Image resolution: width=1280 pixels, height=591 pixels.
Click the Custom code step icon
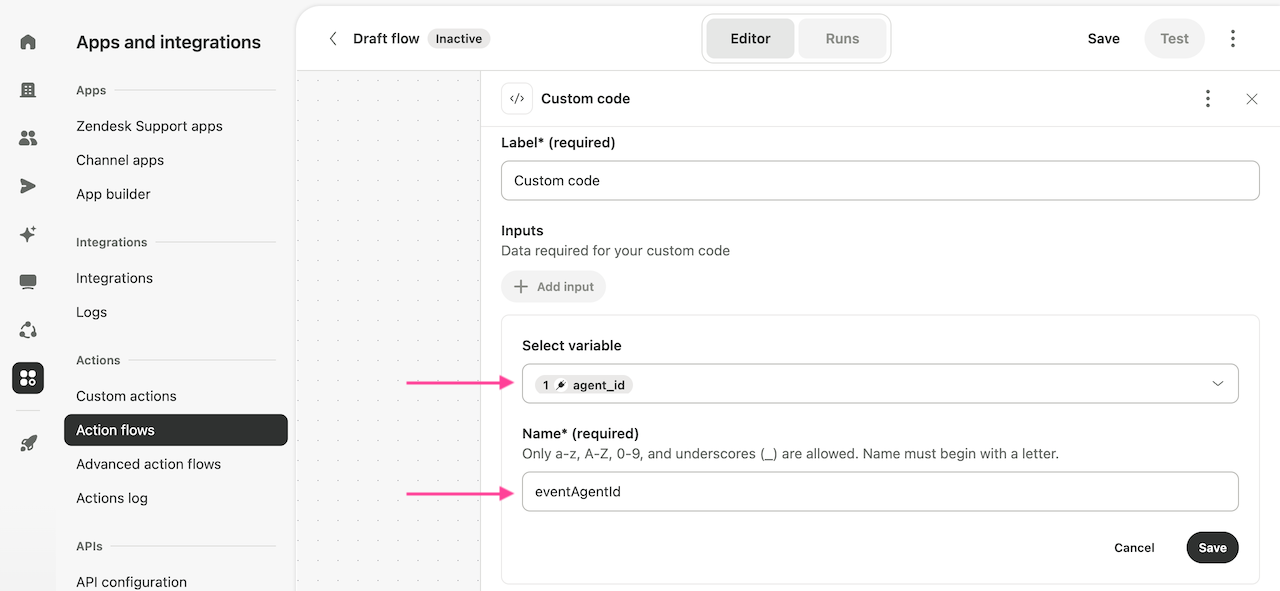coord(517,99)
